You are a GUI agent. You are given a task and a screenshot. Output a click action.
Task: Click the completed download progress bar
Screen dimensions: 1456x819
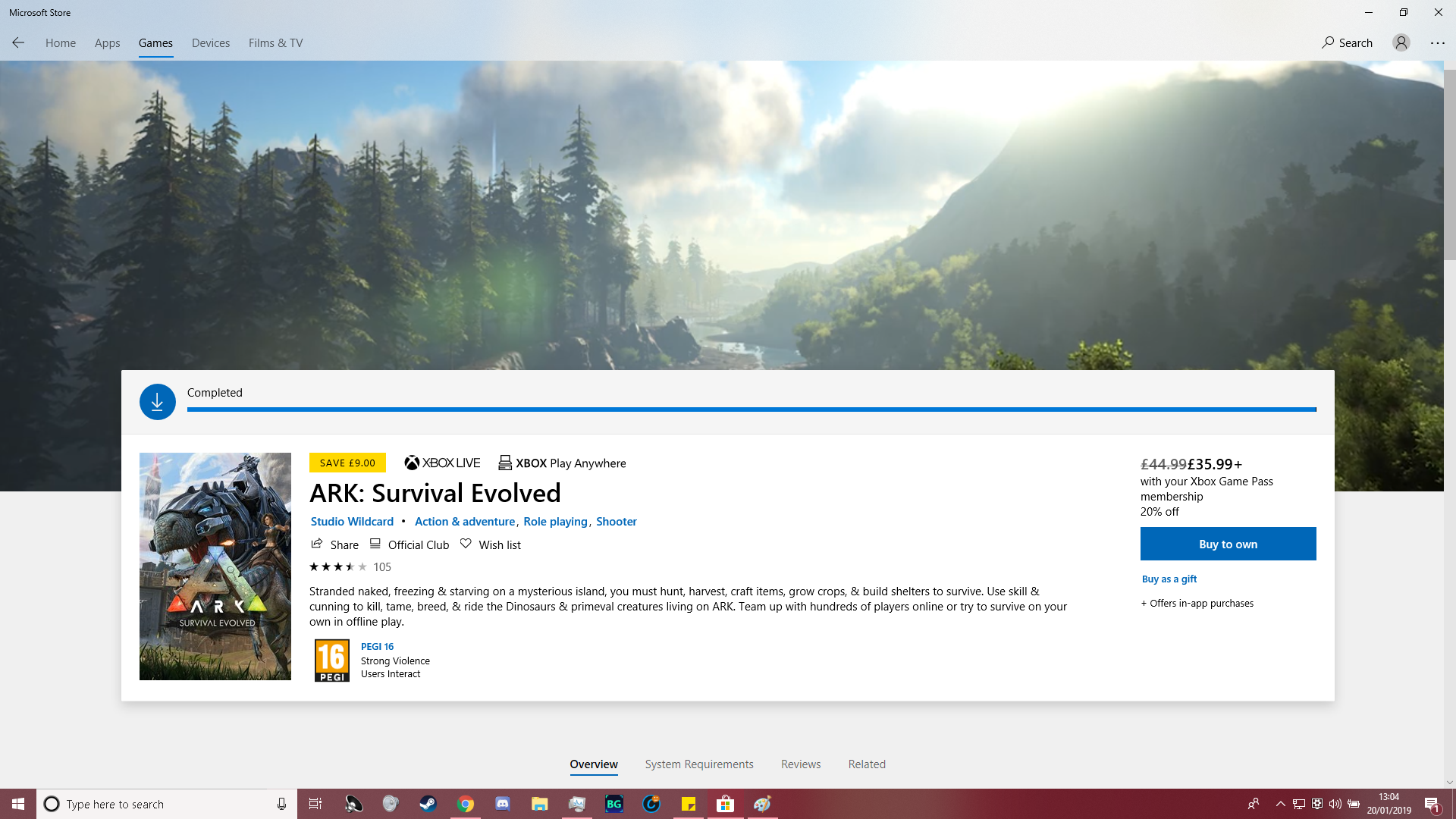point(752,409)
